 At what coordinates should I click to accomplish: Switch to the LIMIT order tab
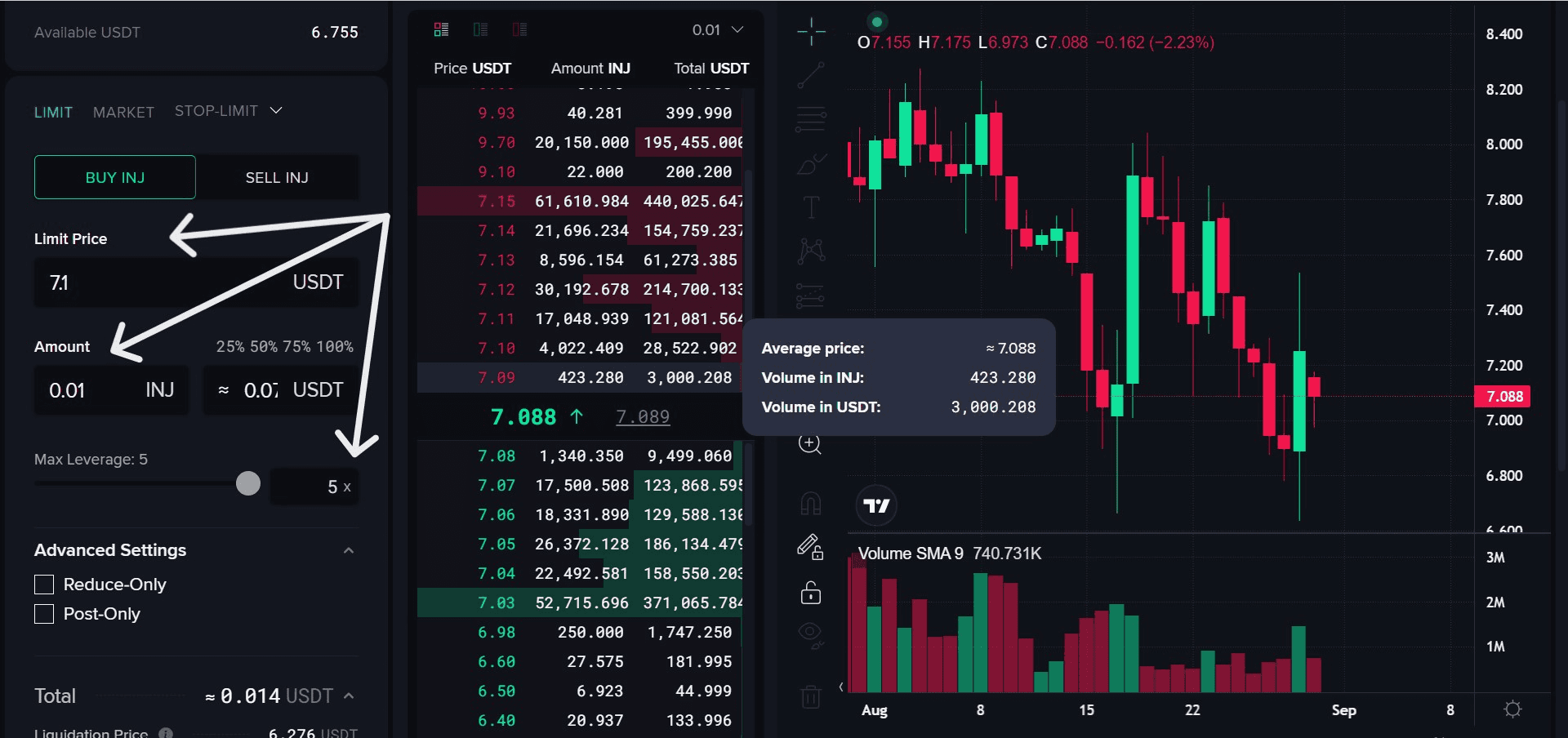point(53,112)
